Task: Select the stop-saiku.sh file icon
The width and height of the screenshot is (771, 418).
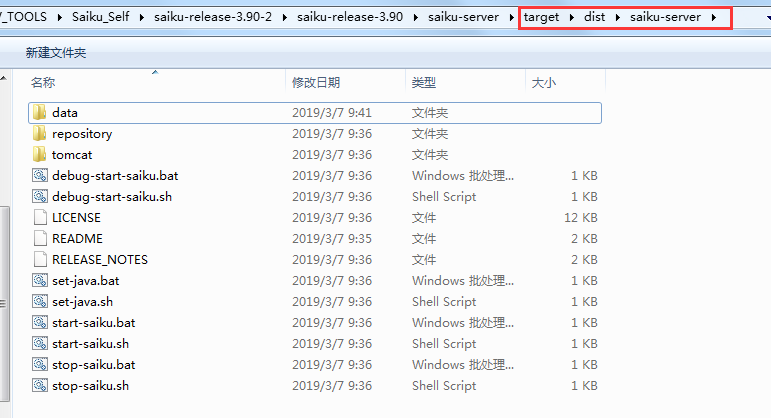Action: coord(40,386)
